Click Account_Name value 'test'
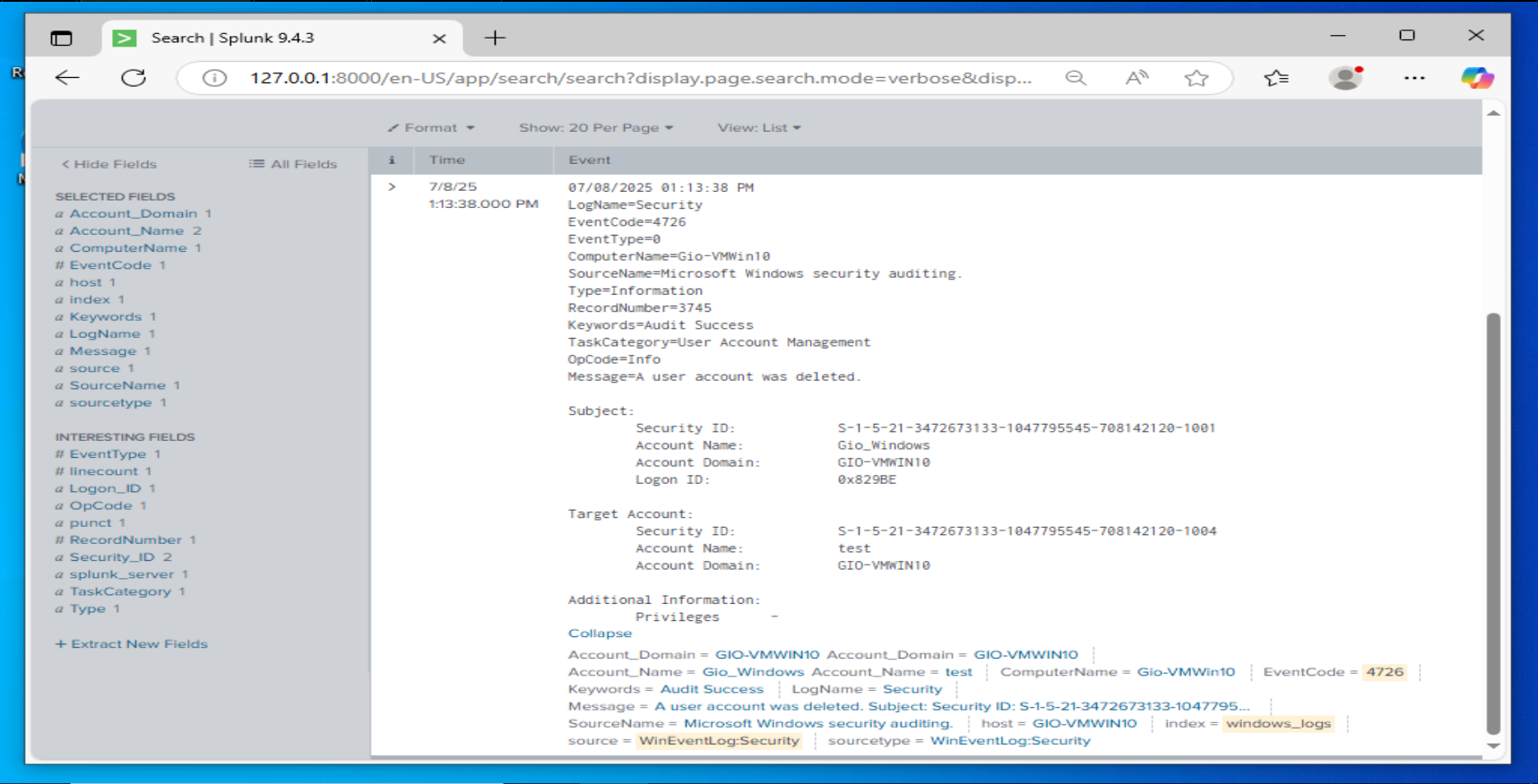The image size is (1538, 784). [958, 672]
